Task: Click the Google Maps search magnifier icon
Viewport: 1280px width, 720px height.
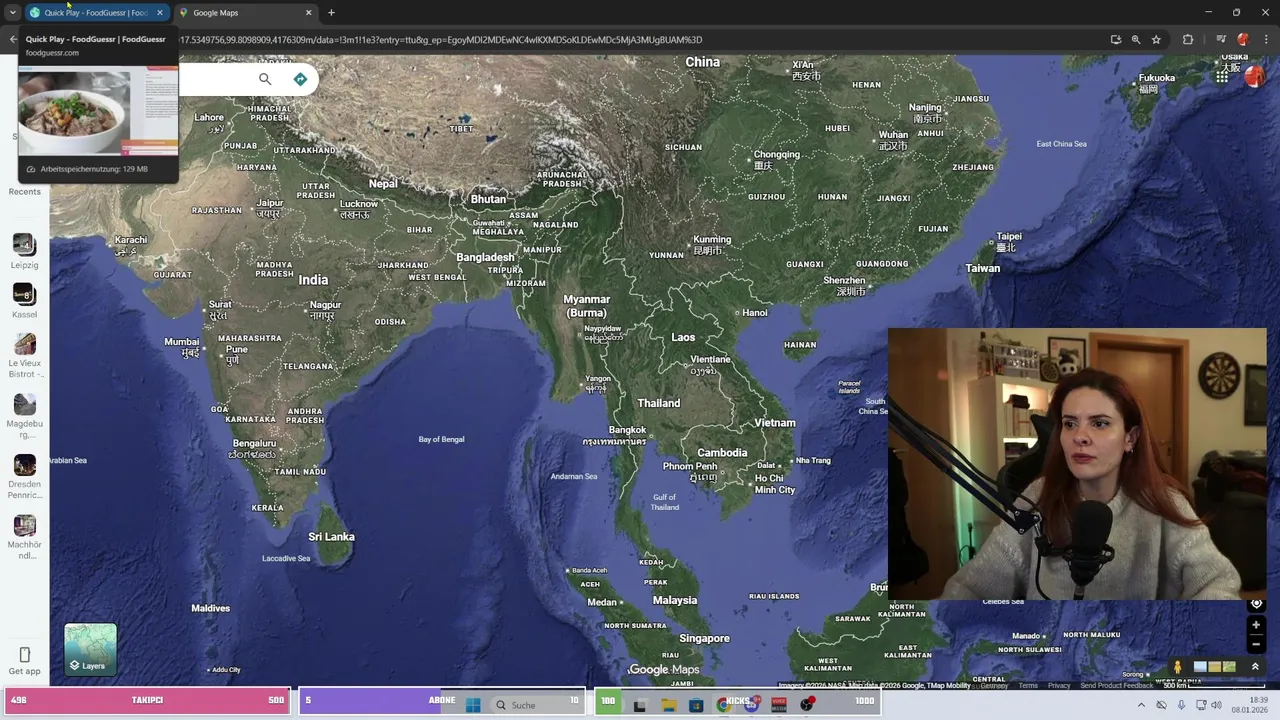Action: tap(265, 79)
